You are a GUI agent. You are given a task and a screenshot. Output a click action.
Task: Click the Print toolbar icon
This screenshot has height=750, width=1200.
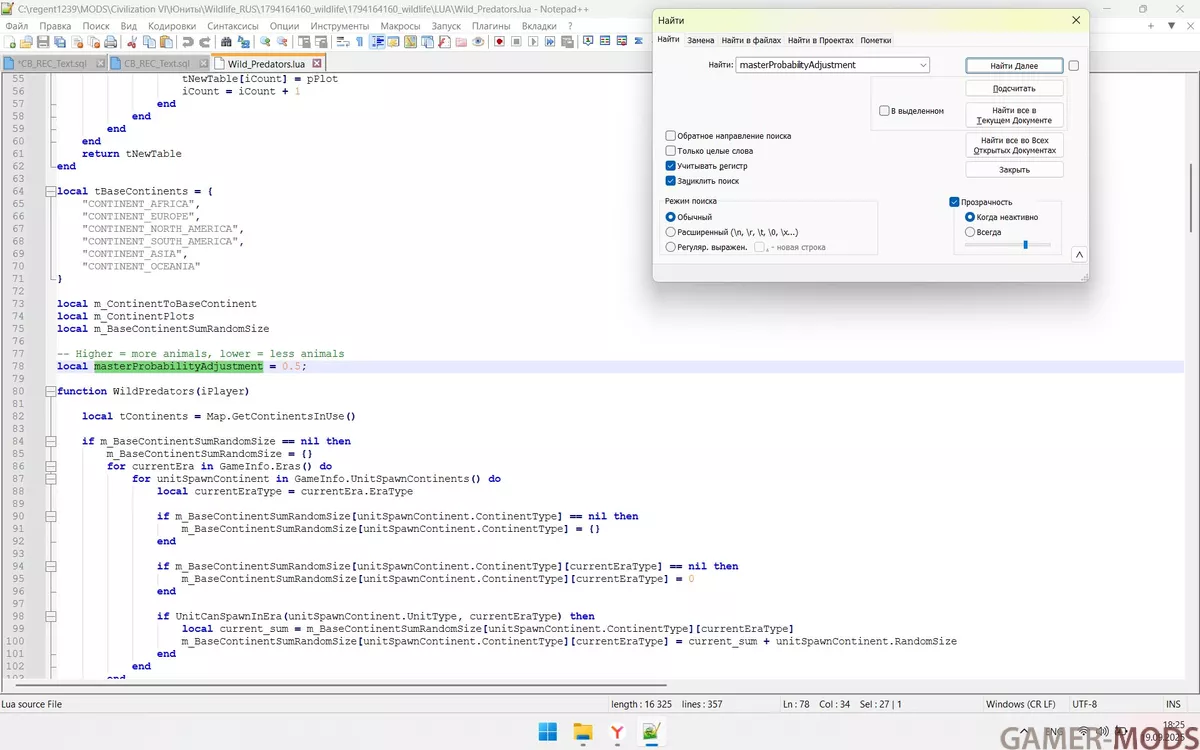110,42
